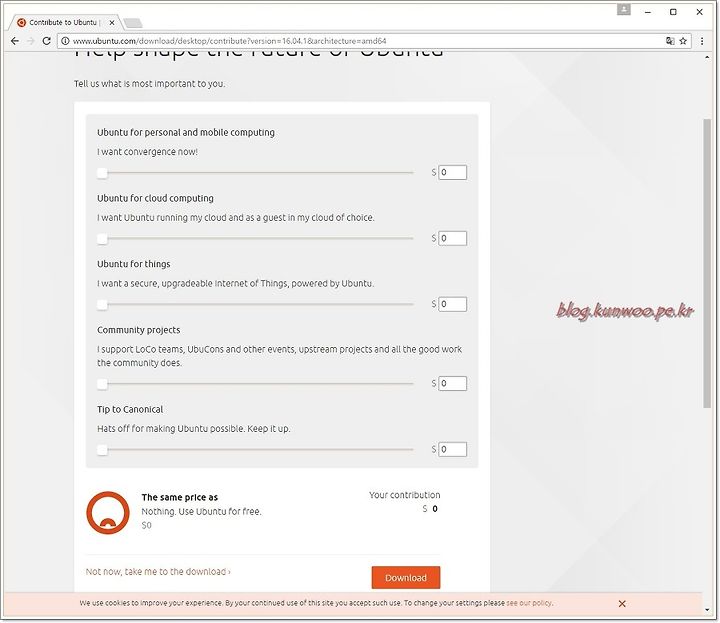Image resolution: width=720 pixels, height=623 pixels.
Task: Click 'Your contribution' label
Action: tap(405, 495)
